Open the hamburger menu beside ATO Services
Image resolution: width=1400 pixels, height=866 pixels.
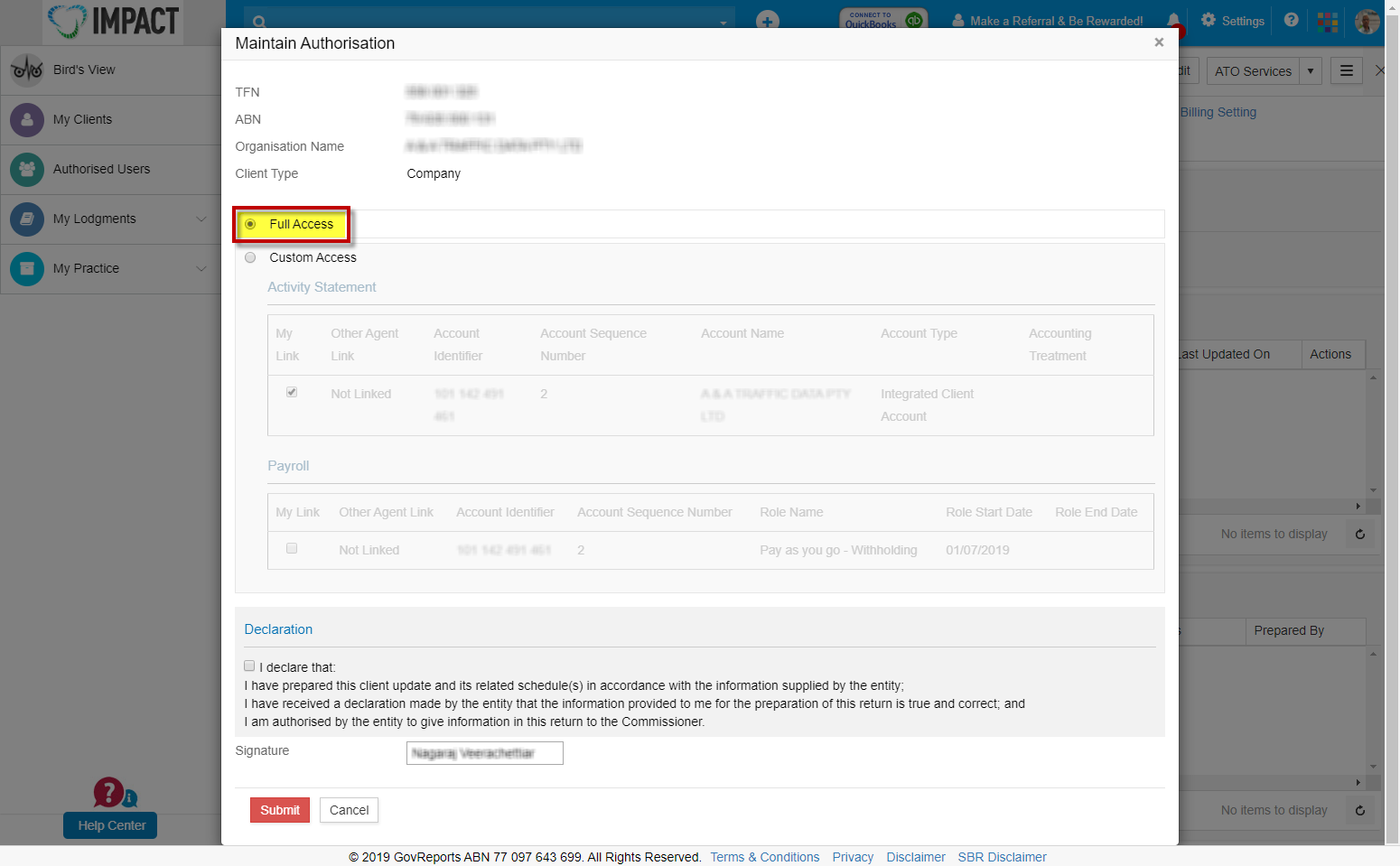(1346, 70)
